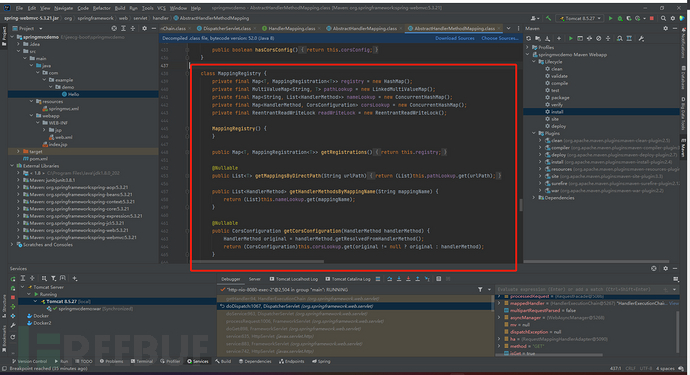690x375 pixels.
Task: Click Expand All in Project panel
Action: pos(123,28)
